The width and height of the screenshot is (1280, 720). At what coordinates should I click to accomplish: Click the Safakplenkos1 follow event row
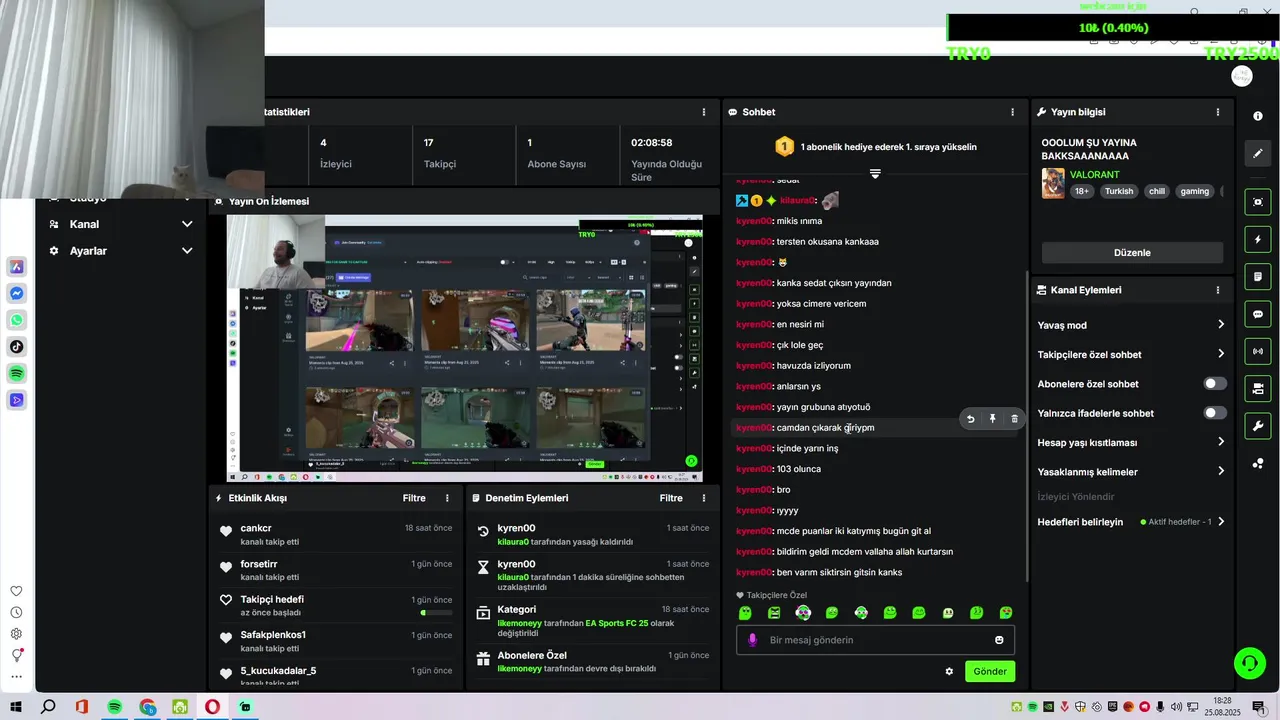336,641
